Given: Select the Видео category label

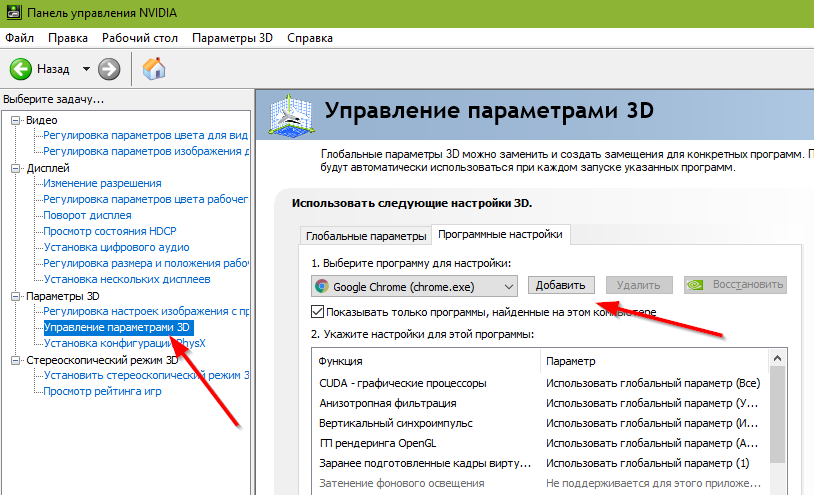Looking at the screenshot, I should click(42, 120).
